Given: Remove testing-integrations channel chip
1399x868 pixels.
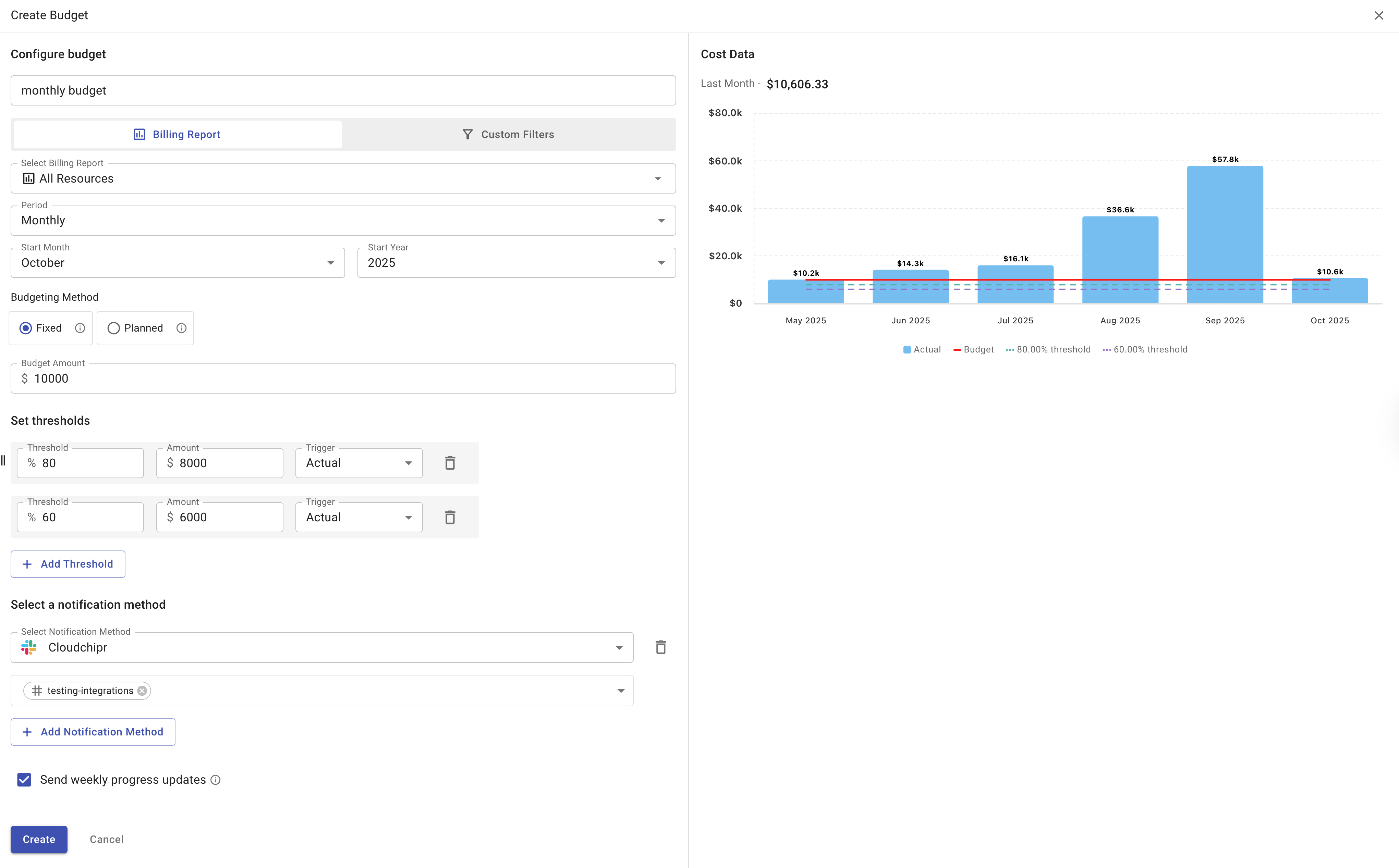Looking at the screenshot, I should click(x=142, y=691).
